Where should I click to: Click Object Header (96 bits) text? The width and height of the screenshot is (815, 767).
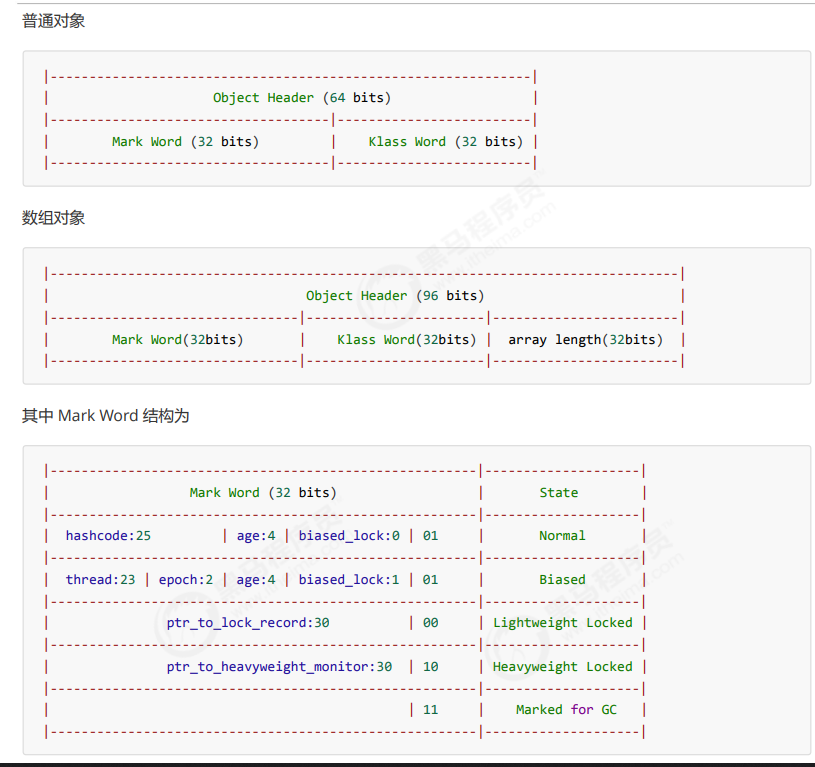[x=395, y=296]
